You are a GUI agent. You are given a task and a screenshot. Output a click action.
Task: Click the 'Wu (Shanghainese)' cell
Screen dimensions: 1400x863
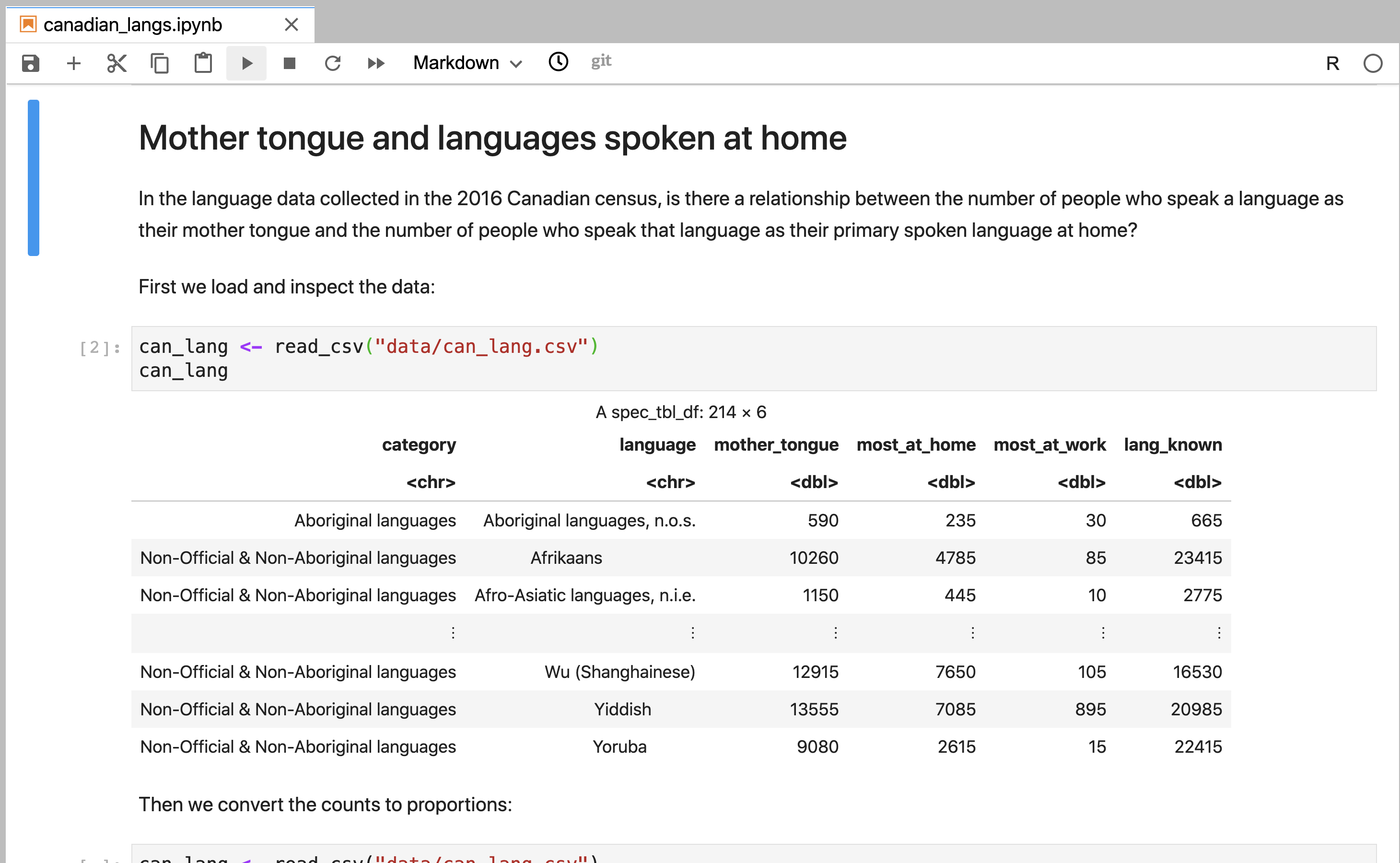[620, 672]
